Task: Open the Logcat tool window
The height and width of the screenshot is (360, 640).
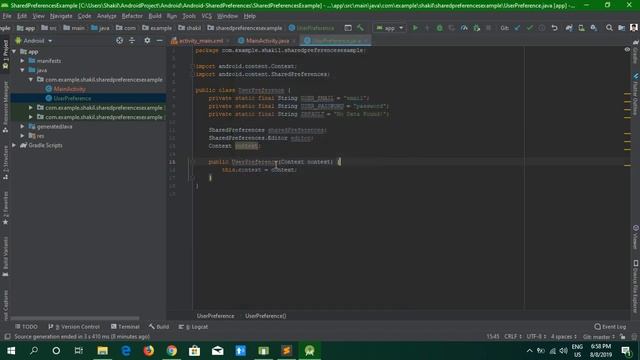Action: [x=193, y=327]
